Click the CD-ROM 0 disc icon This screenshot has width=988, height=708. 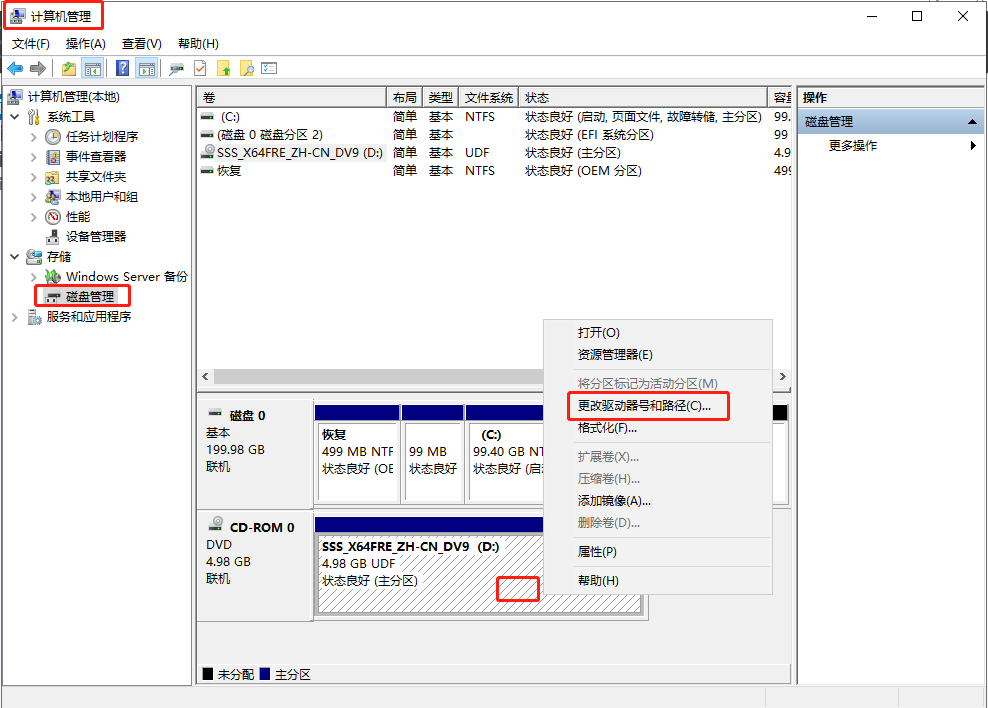215,526
